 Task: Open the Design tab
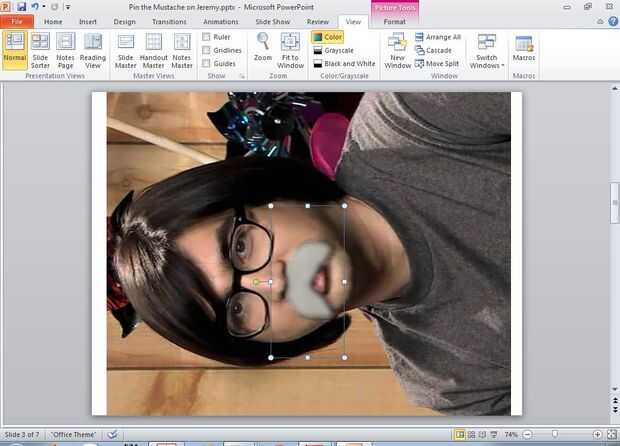click(125, 22)
